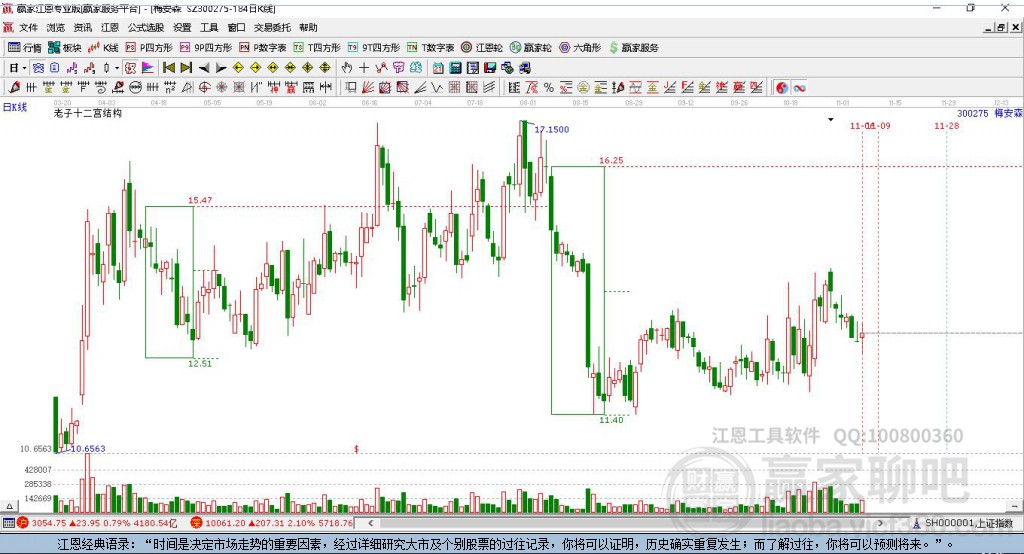The width and height of the screenshot is (1024, 554).
Task: Toggle the left-pointing black arrow button
Action: [203, 67]
